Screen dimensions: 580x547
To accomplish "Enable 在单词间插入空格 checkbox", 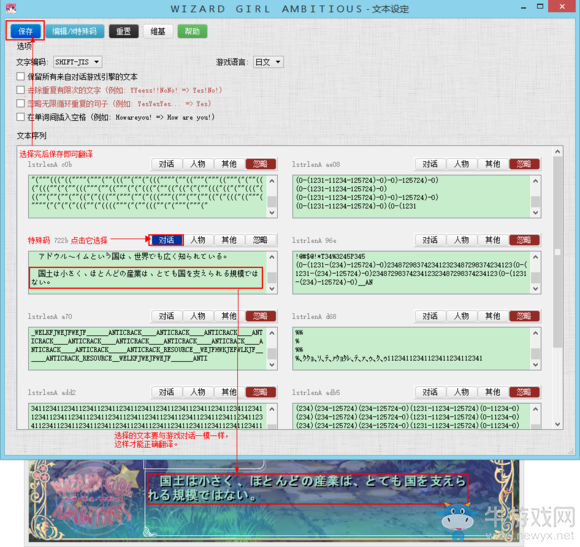I will pos(21,117).
